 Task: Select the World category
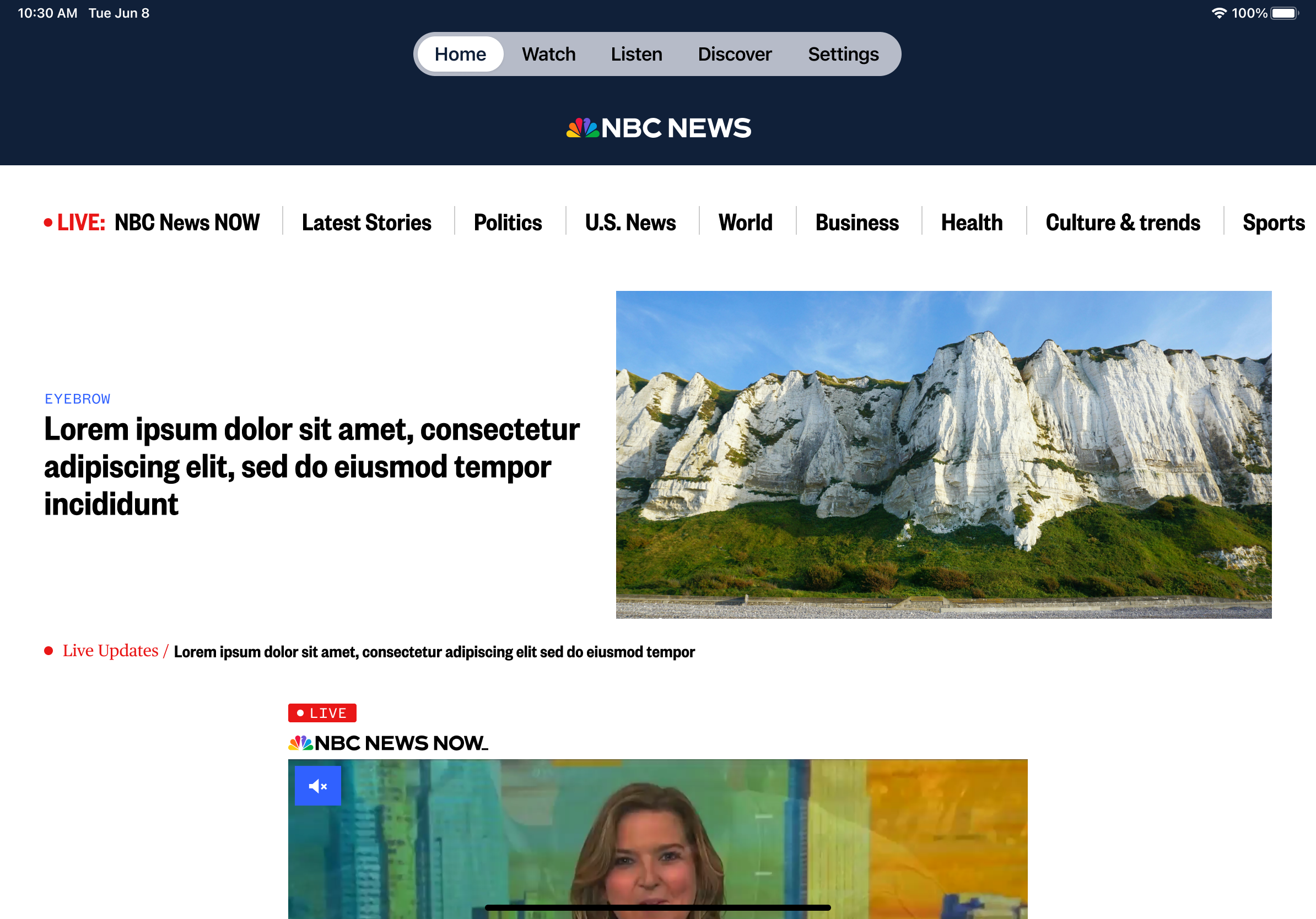tap(745, 222)
